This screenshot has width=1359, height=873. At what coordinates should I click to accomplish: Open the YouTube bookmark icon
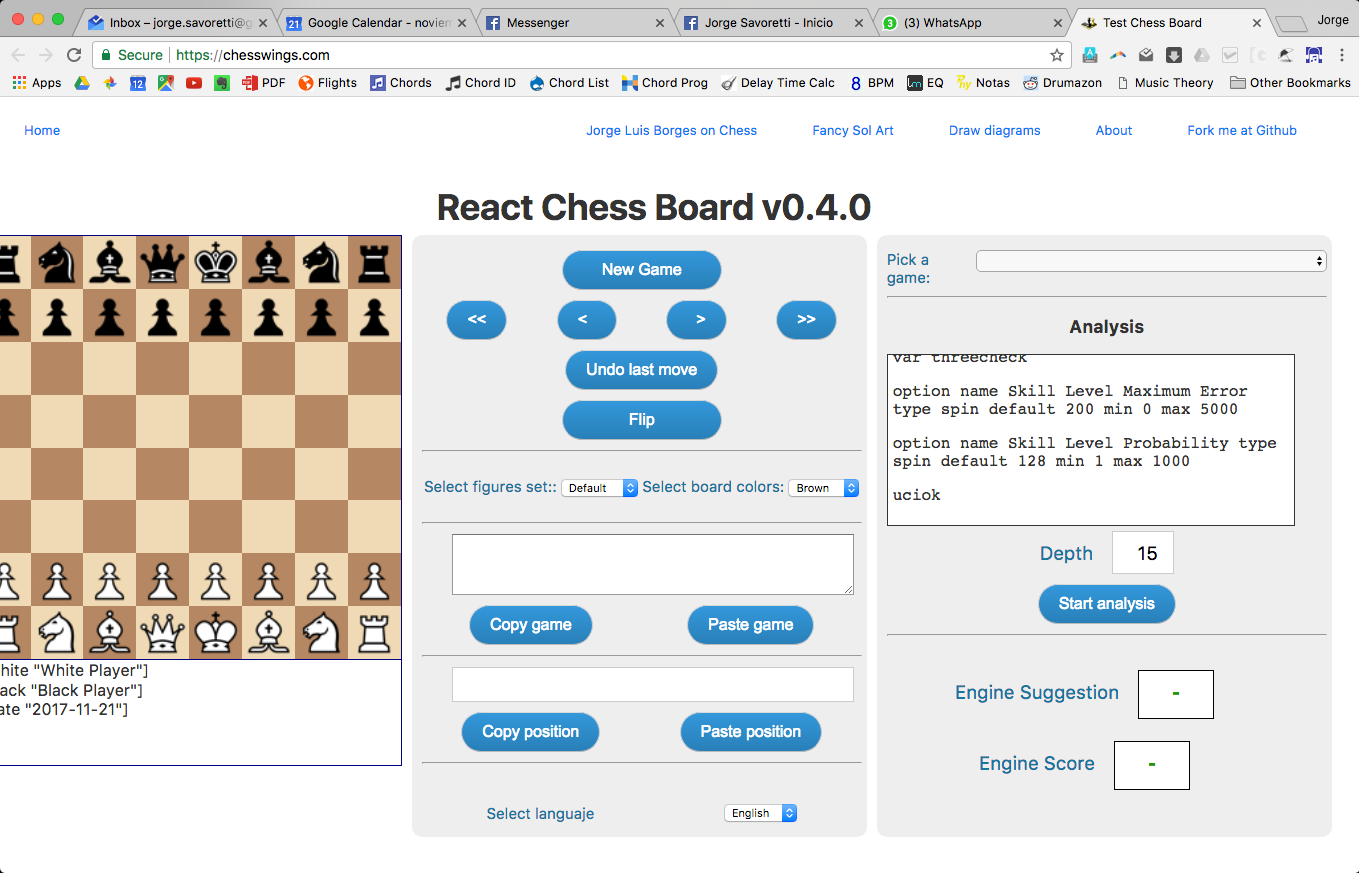click(193, 83)
